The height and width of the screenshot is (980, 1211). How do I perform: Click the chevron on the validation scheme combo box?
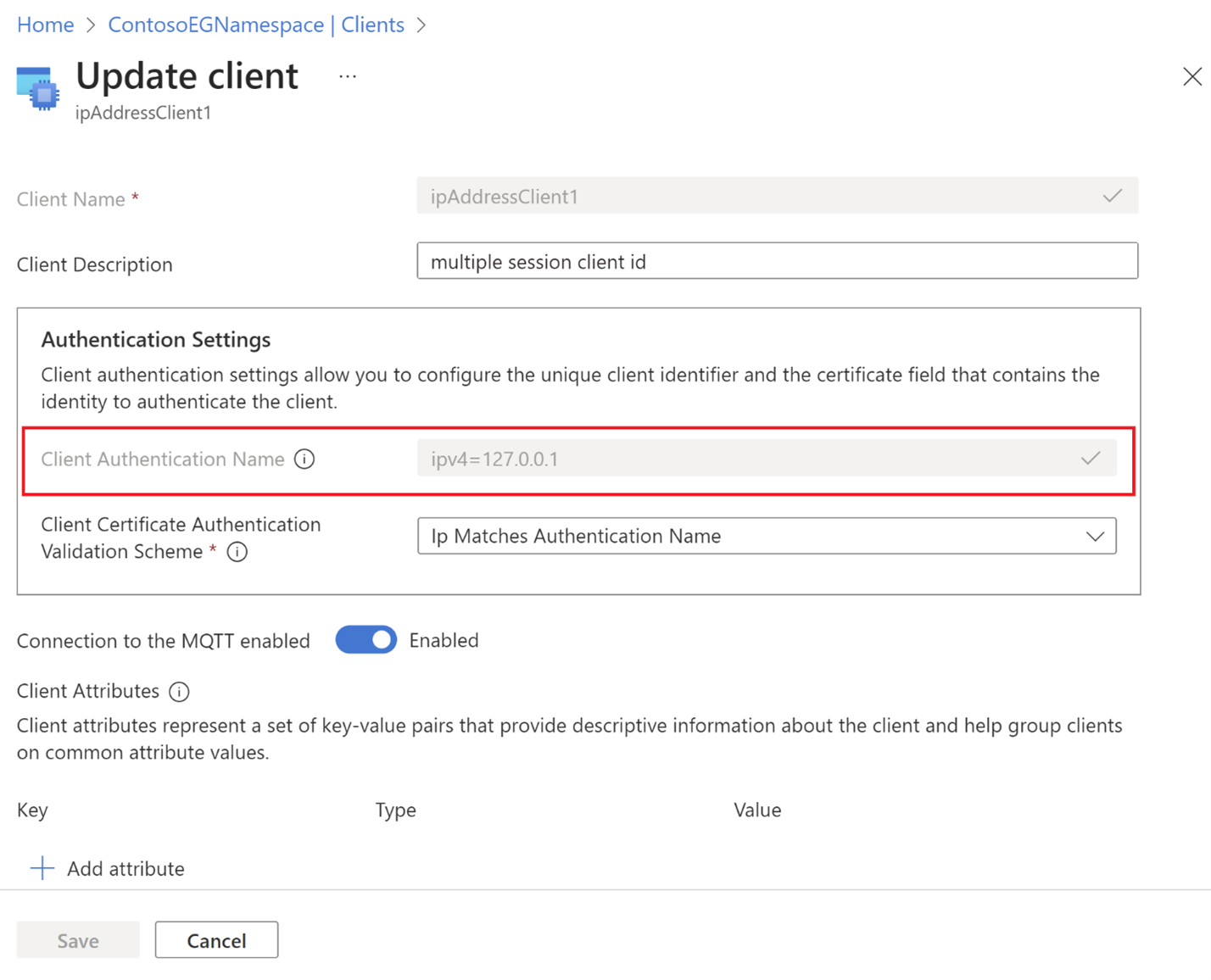point(1094,536)
